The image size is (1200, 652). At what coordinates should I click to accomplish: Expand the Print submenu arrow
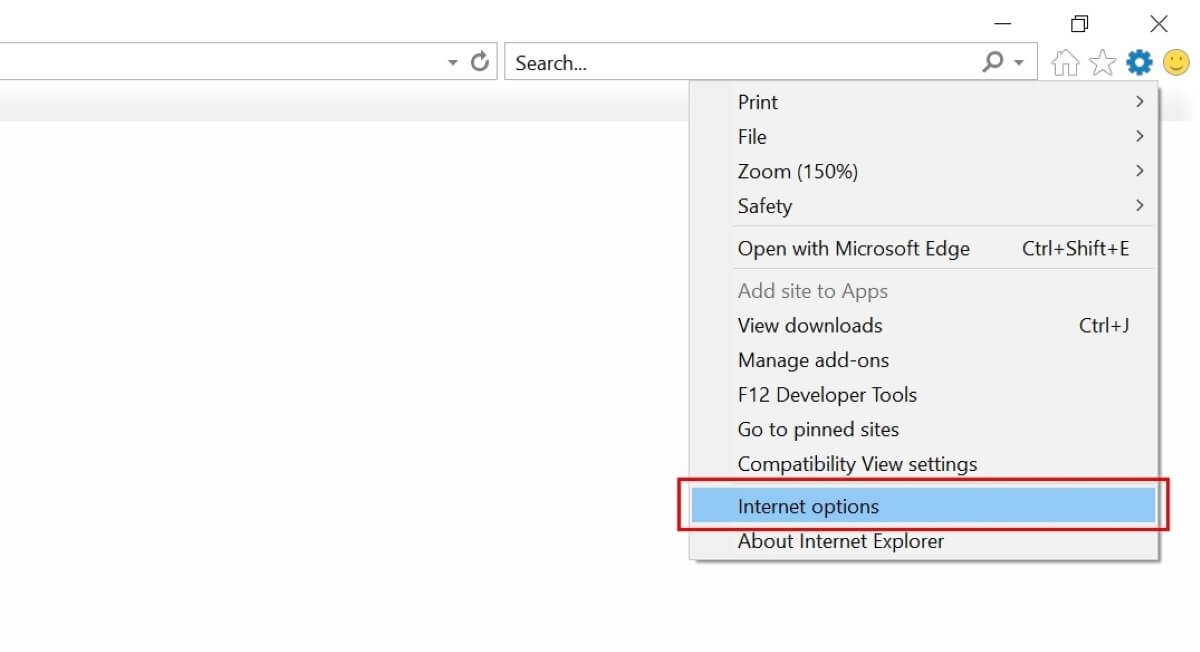(x=1139, y=101)
